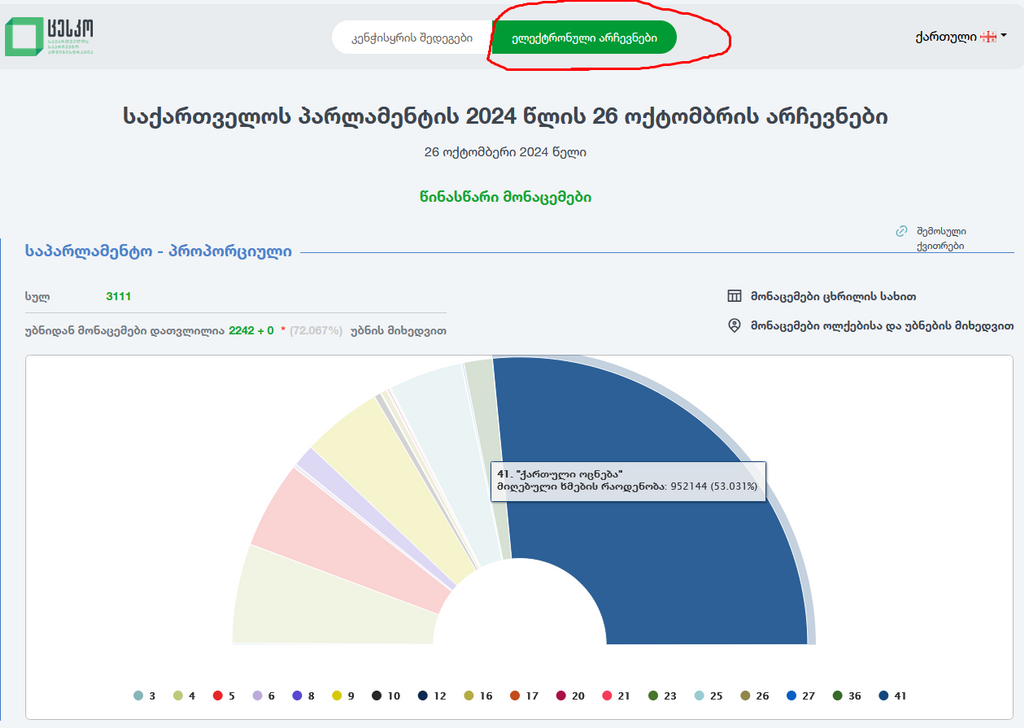The image size is (1024, 728).
Task: Toggle legend item 6
Action: pyautogui.click(x=264, y=695)
